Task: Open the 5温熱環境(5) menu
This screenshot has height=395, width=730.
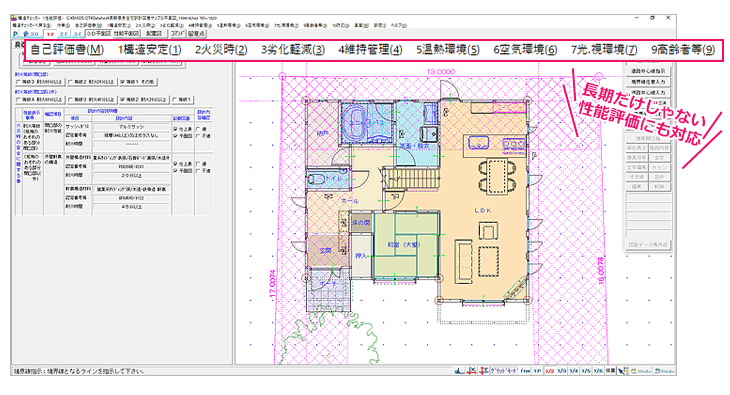Action: point(448,49)
